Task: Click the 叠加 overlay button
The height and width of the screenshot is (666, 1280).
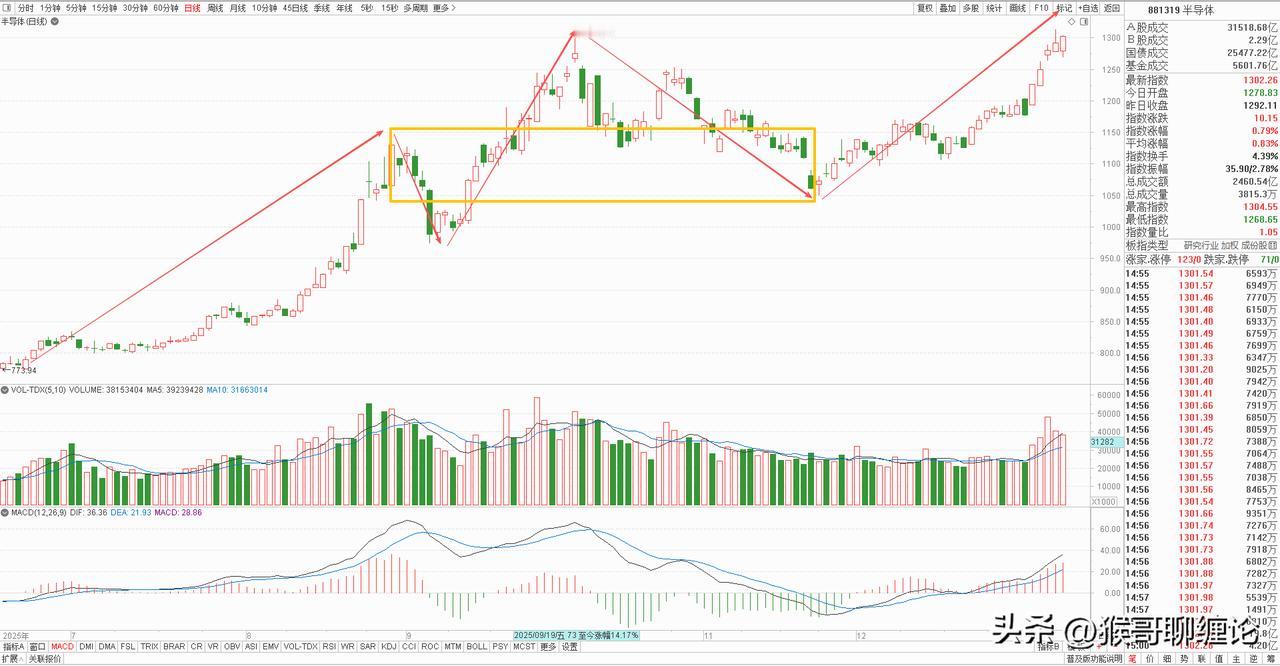Action: click(948, 8)
